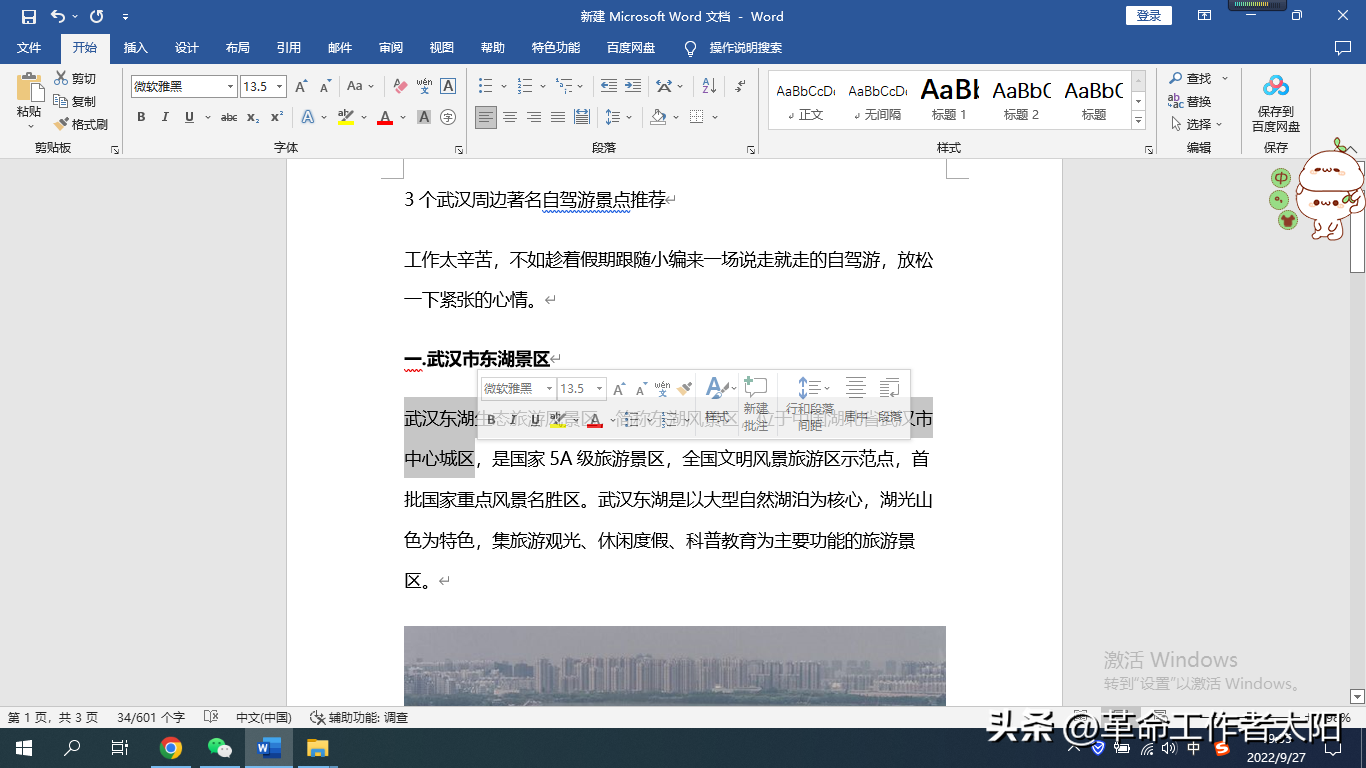Apply paragraph shading paint bucket
Screen dimensions: 1366x768
tap(658, 117)
